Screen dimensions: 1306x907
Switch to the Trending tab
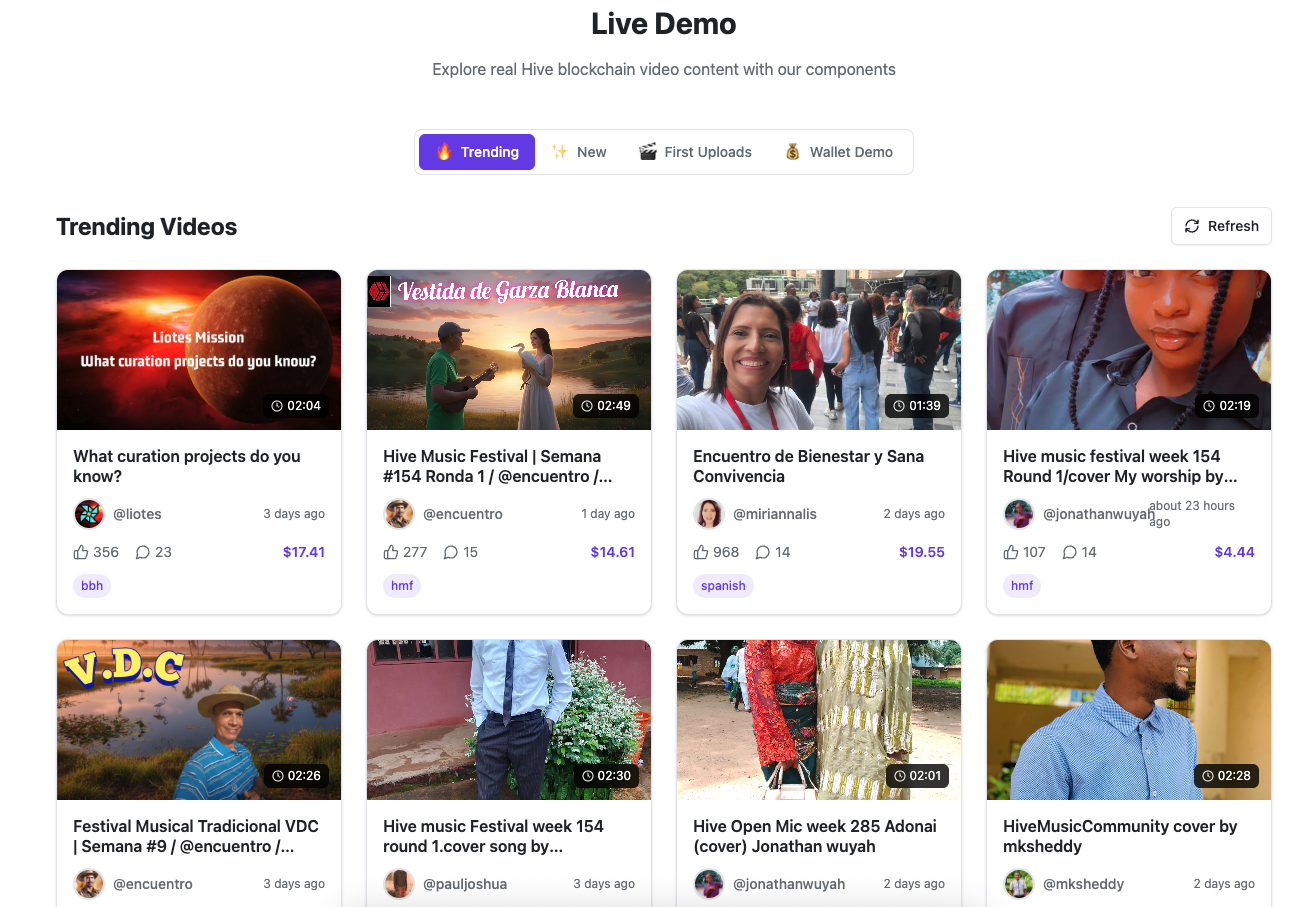coord(477,152)
